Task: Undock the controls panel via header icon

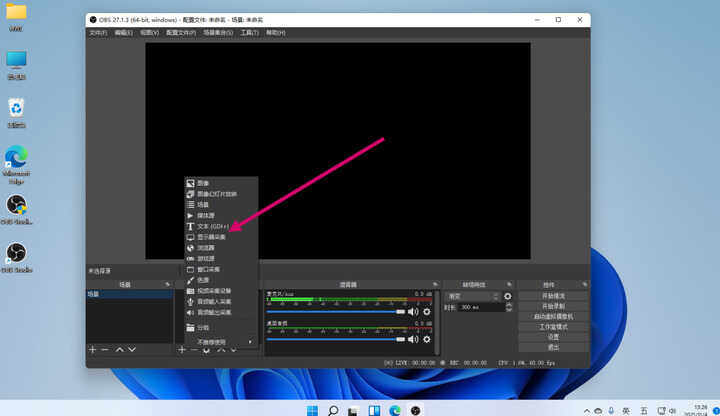Action: point(585,285)
